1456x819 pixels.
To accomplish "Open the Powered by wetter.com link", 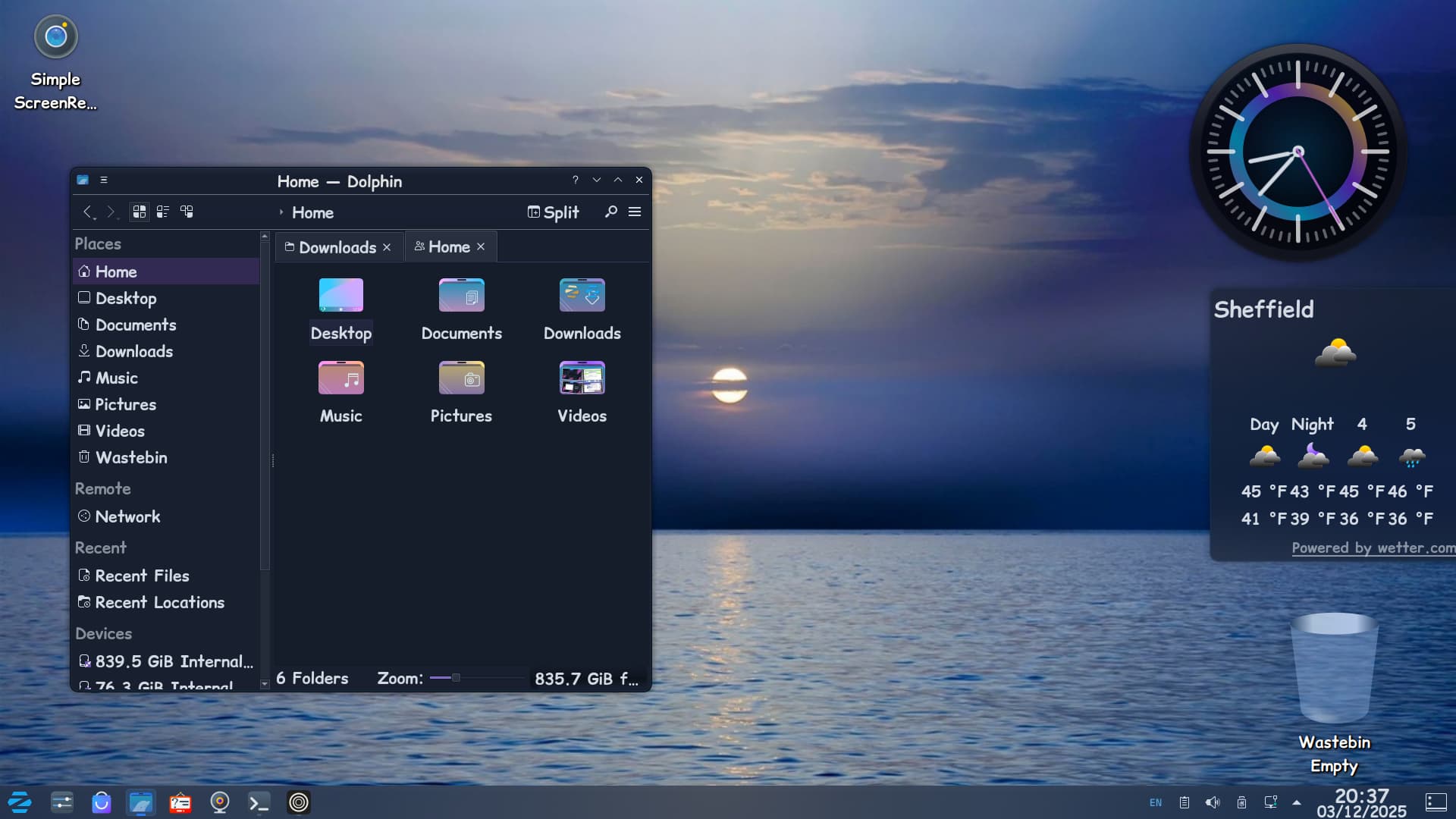I will [1373, 548].
